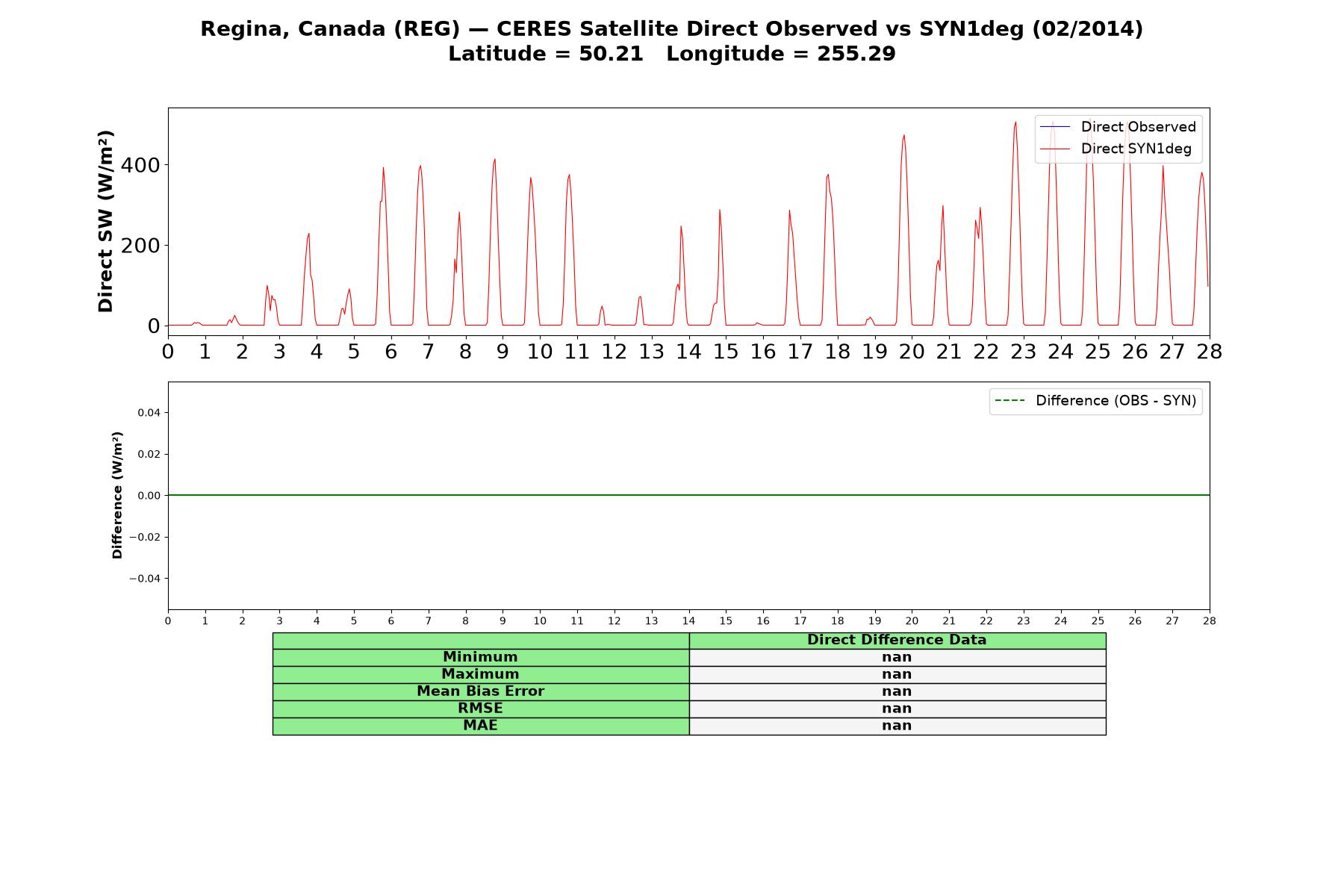Image resolution: width=1344 pixels, height=896 pixels.
Task: Click the blue Direct Observed legend line
Action: (x=1055, y=127)
